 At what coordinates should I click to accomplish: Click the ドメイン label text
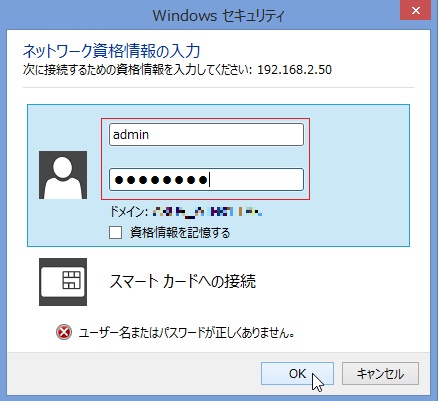(129, 212)
